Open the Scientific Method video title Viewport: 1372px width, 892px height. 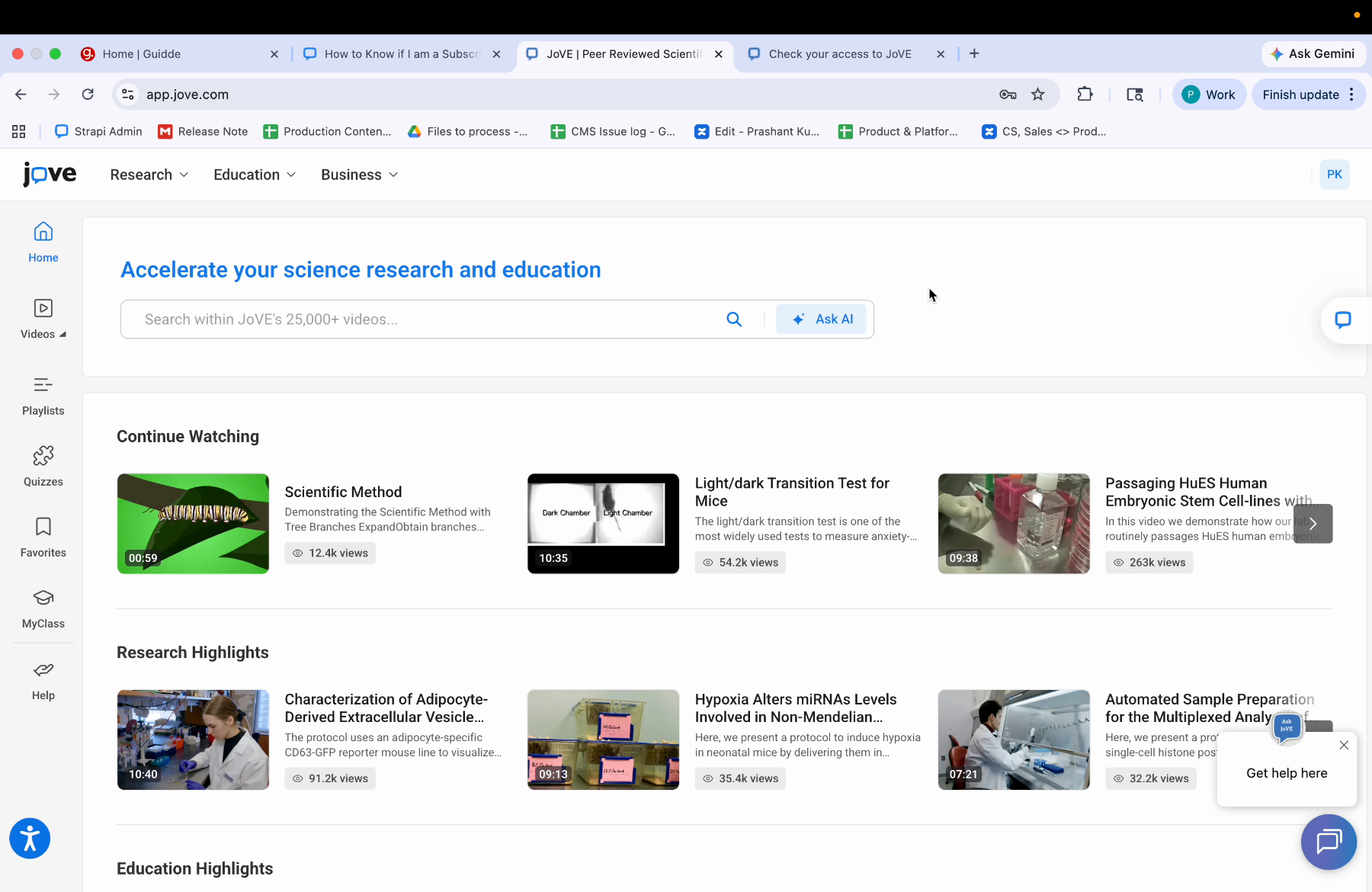click(x=343, y=492)
